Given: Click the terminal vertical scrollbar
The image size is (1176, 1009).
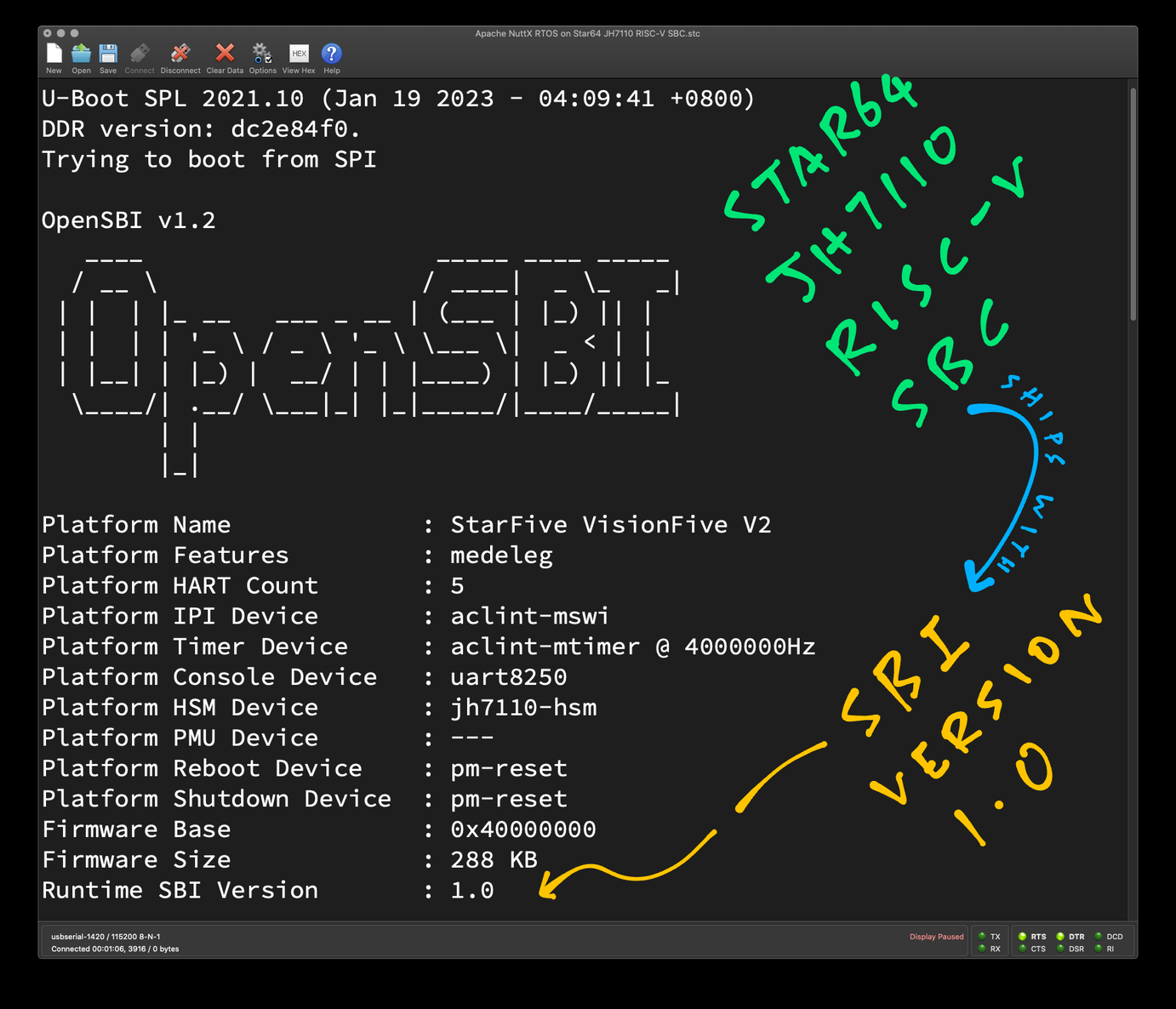Looking at the screenshot, I should 1133,204.
